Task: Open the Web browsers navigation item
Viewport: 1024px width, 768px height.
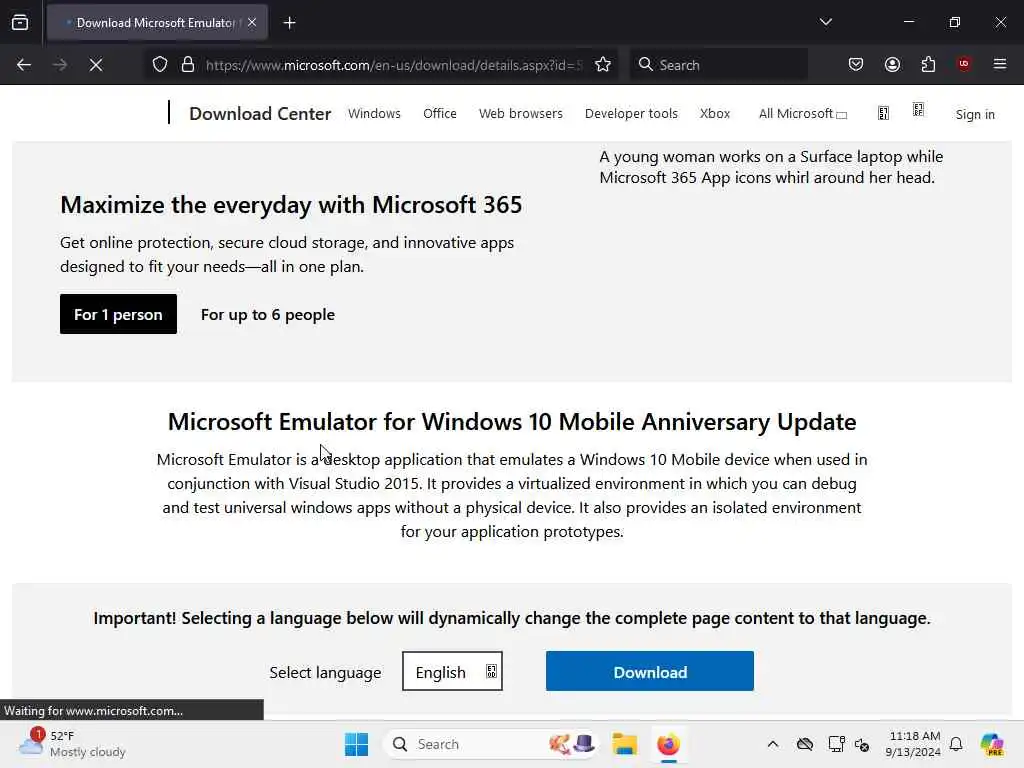Action: (520, 114)
